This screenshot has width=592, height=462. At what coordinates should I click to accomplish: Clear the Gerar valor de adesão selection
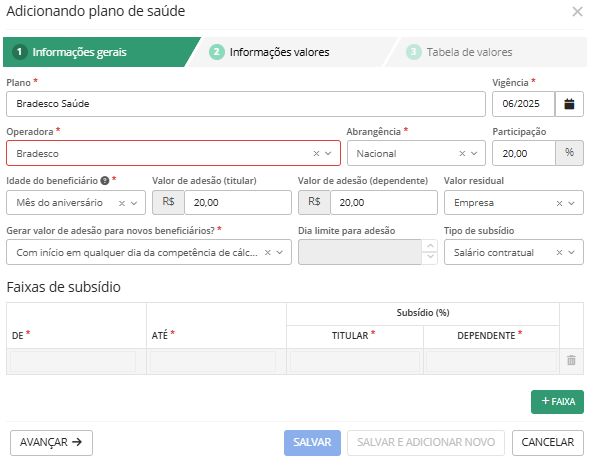pos(268,252)
